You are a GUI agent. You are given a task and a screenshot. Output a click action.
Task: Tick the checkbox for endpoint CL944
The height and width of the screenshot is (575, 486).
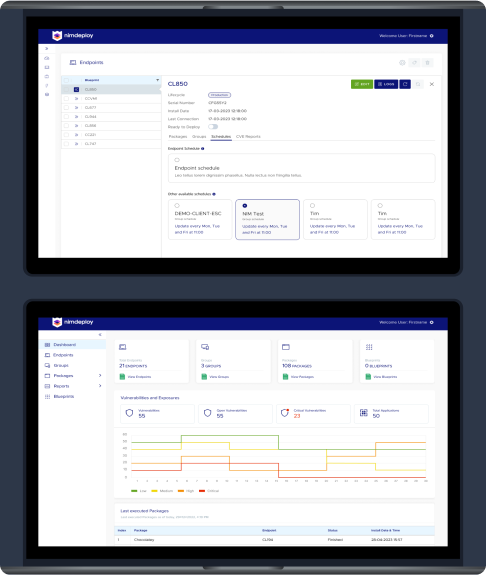[66, 117]
